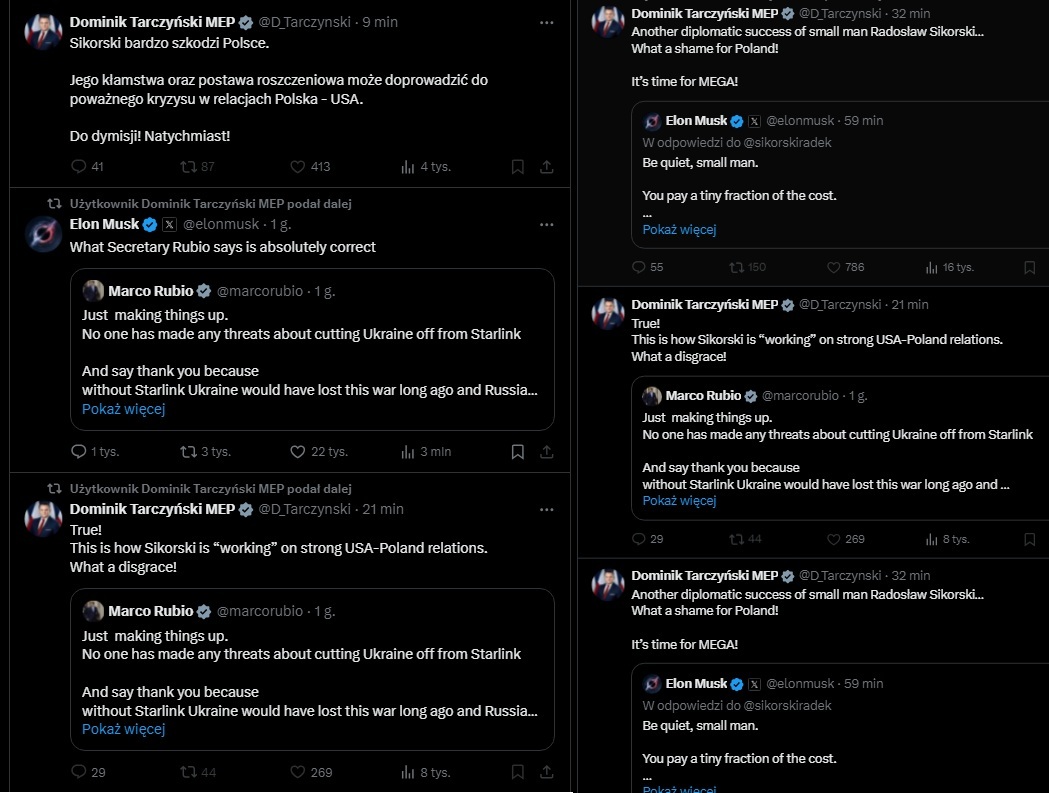Share the "Sikorski bardzo szkodzi Polsce" tweet

547,167
